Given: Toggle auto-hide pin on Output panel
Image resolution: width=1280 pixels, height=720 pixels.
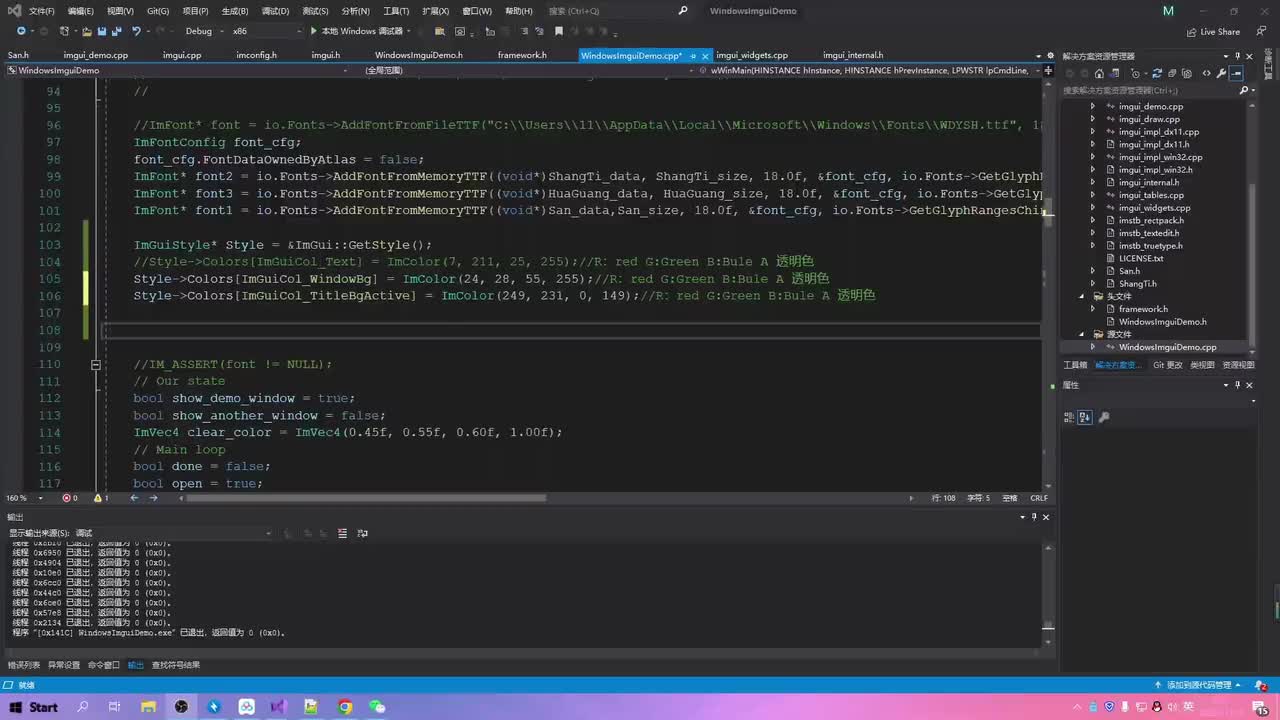Looking at the screenshot, I should pyautogui.click(x=1034, y=517).
